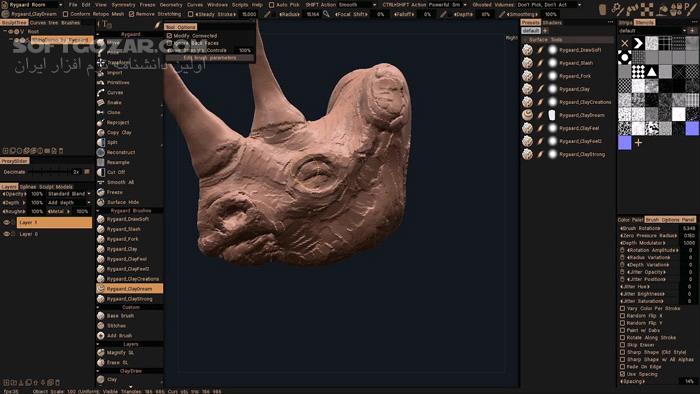
Task: Toggle Steady Stroke checkbox
Action: [x=191, y=14]
